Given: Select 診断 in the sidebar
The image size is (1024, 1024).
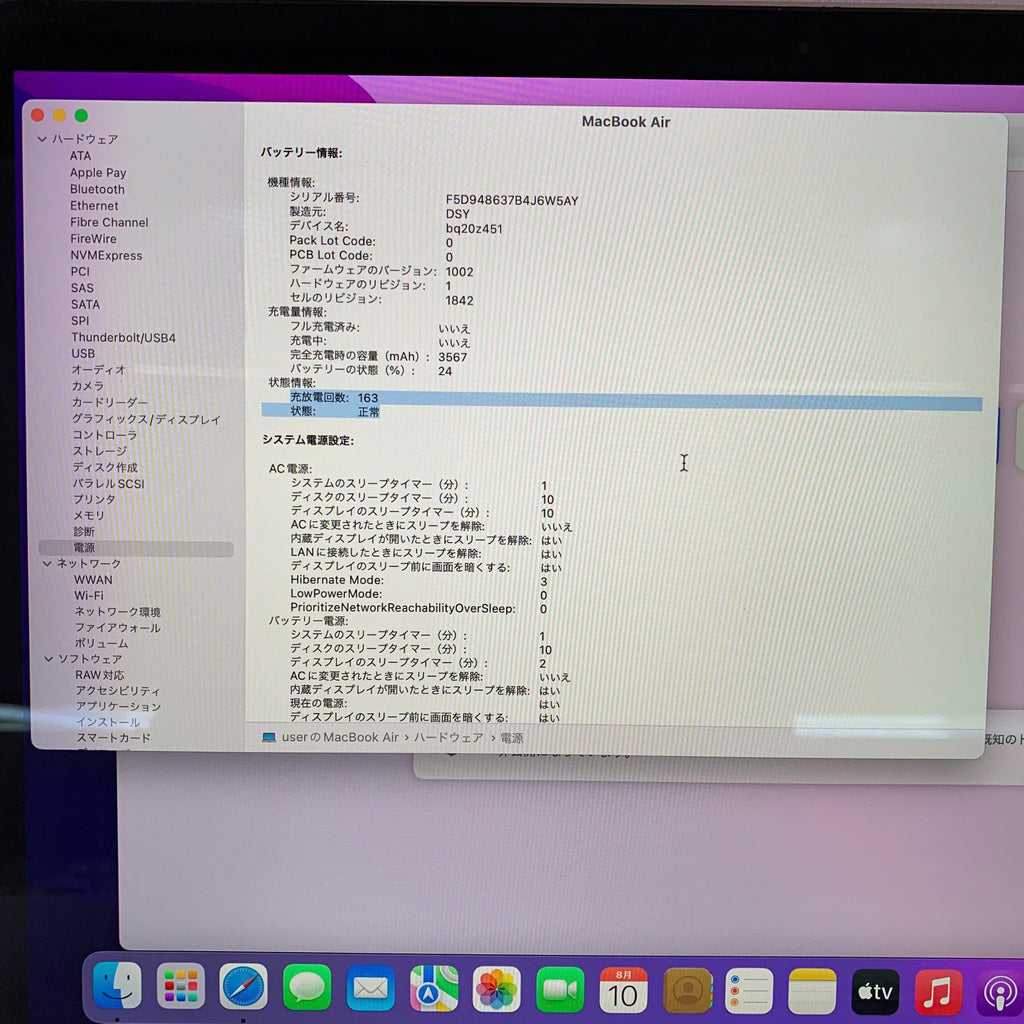Looking at the screenshot, I should tap(84, 532).
